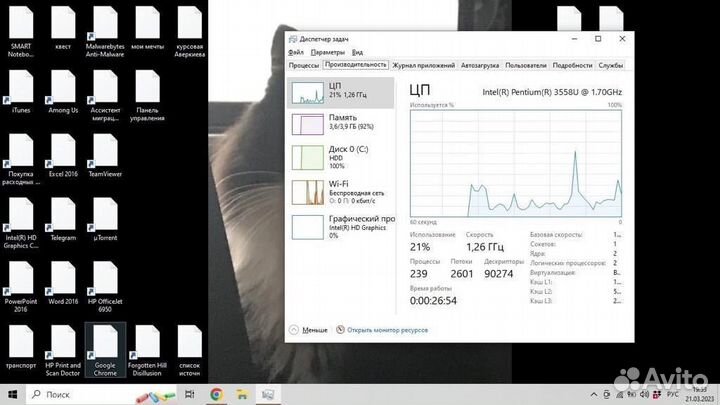Select the мои мечты desktop file

(147, 28)
